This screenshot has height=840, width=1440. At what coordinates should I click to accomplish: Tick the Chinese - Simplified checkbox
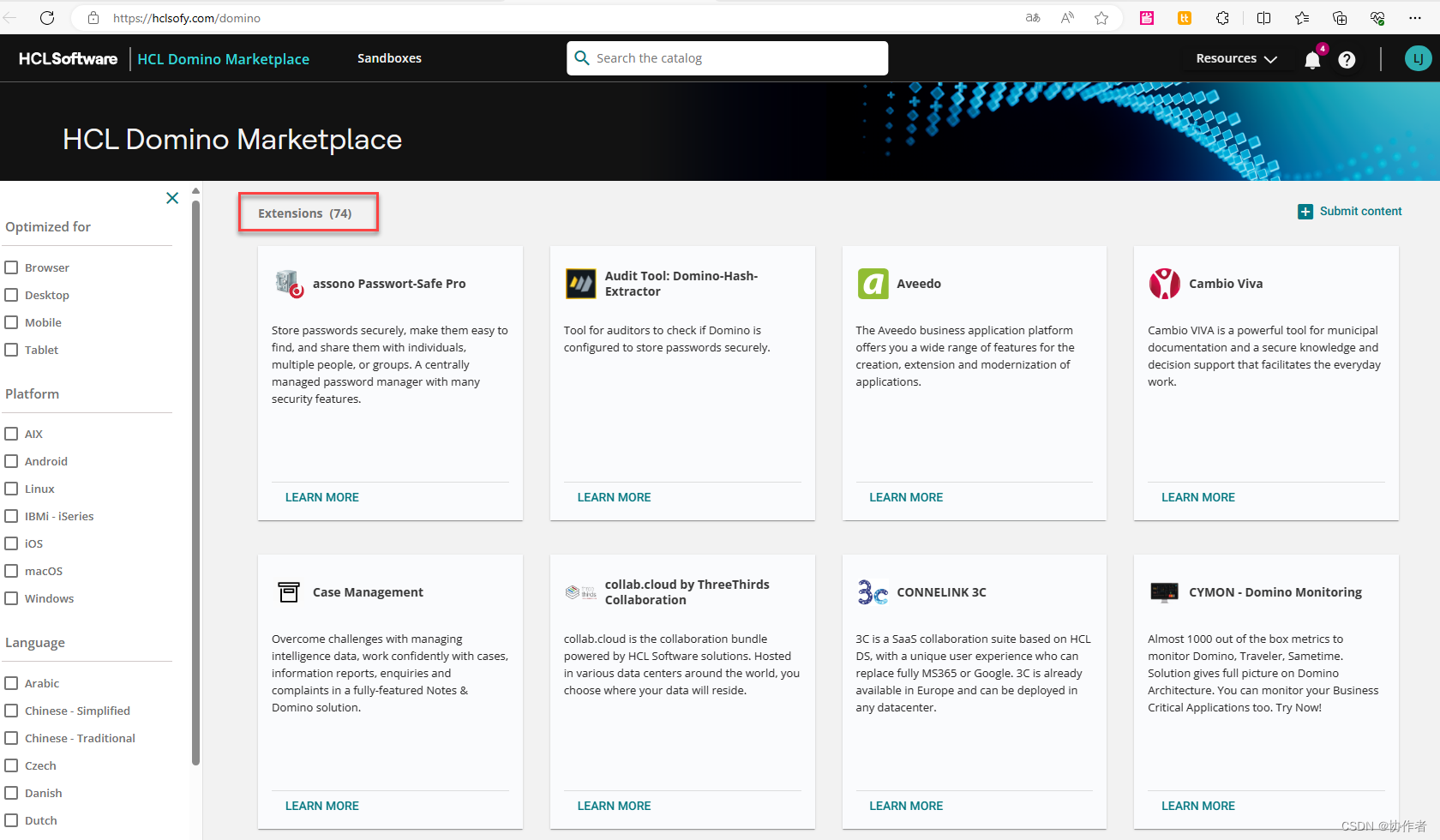(x=11, y=711)
